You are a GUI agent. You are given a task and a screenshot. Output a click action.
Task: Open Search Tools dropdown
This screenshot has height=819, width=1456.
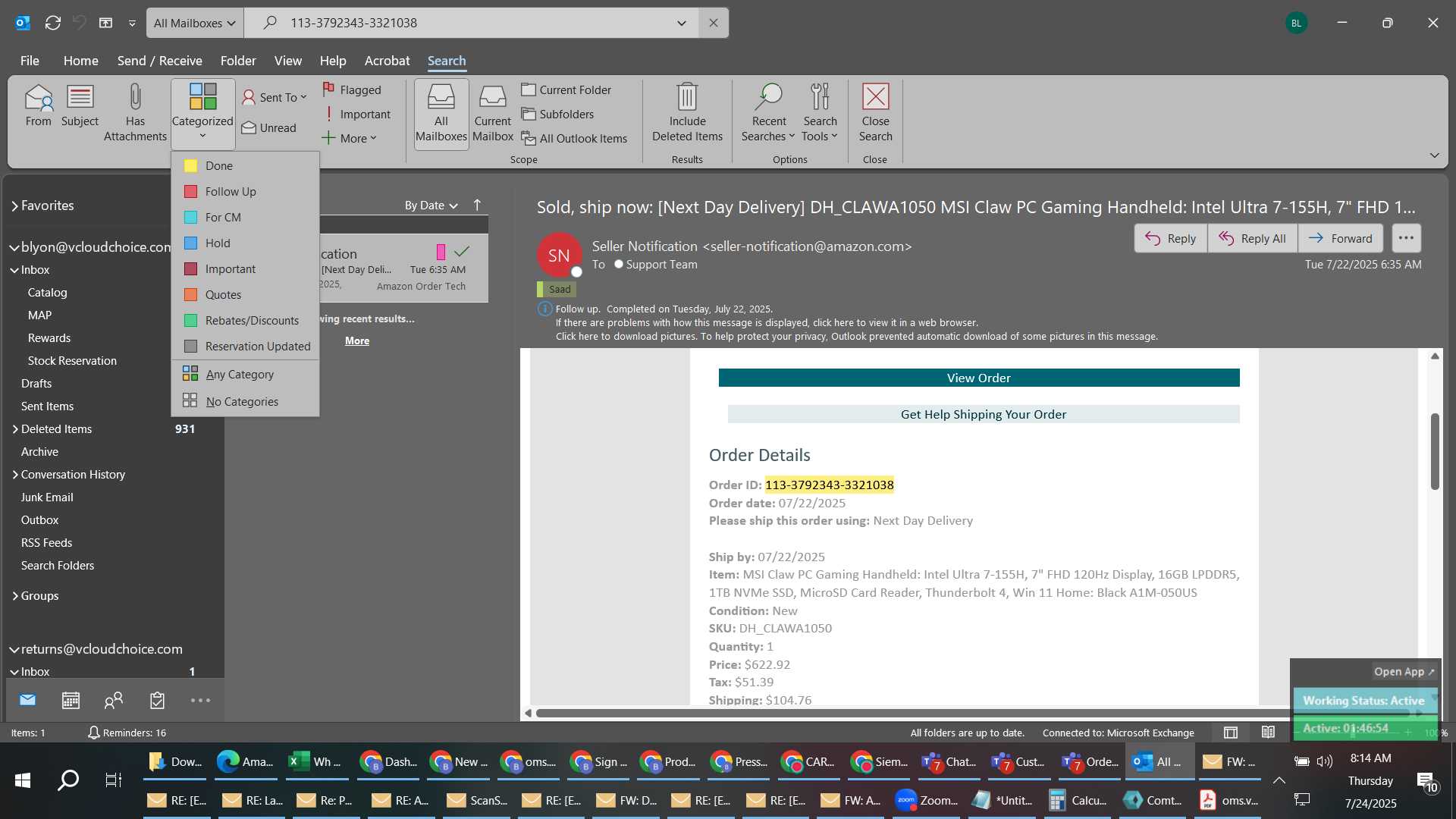pos(820,113)
